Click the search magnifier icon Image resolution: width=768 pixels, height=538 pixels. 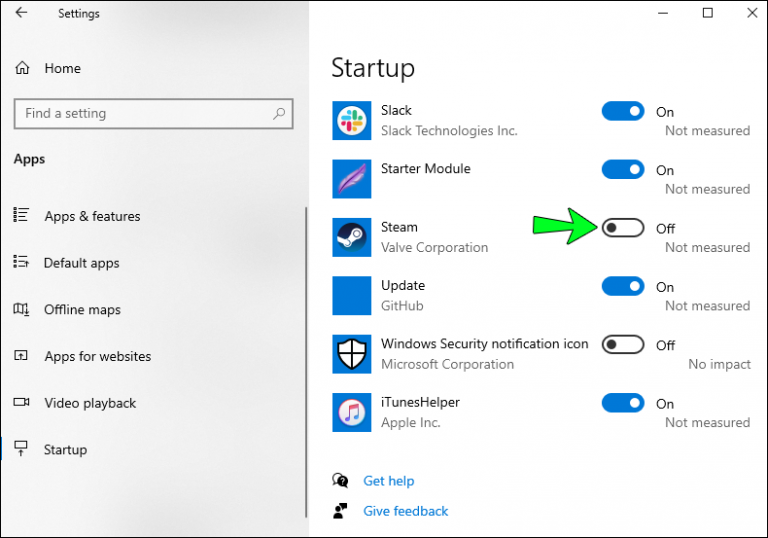279,114
